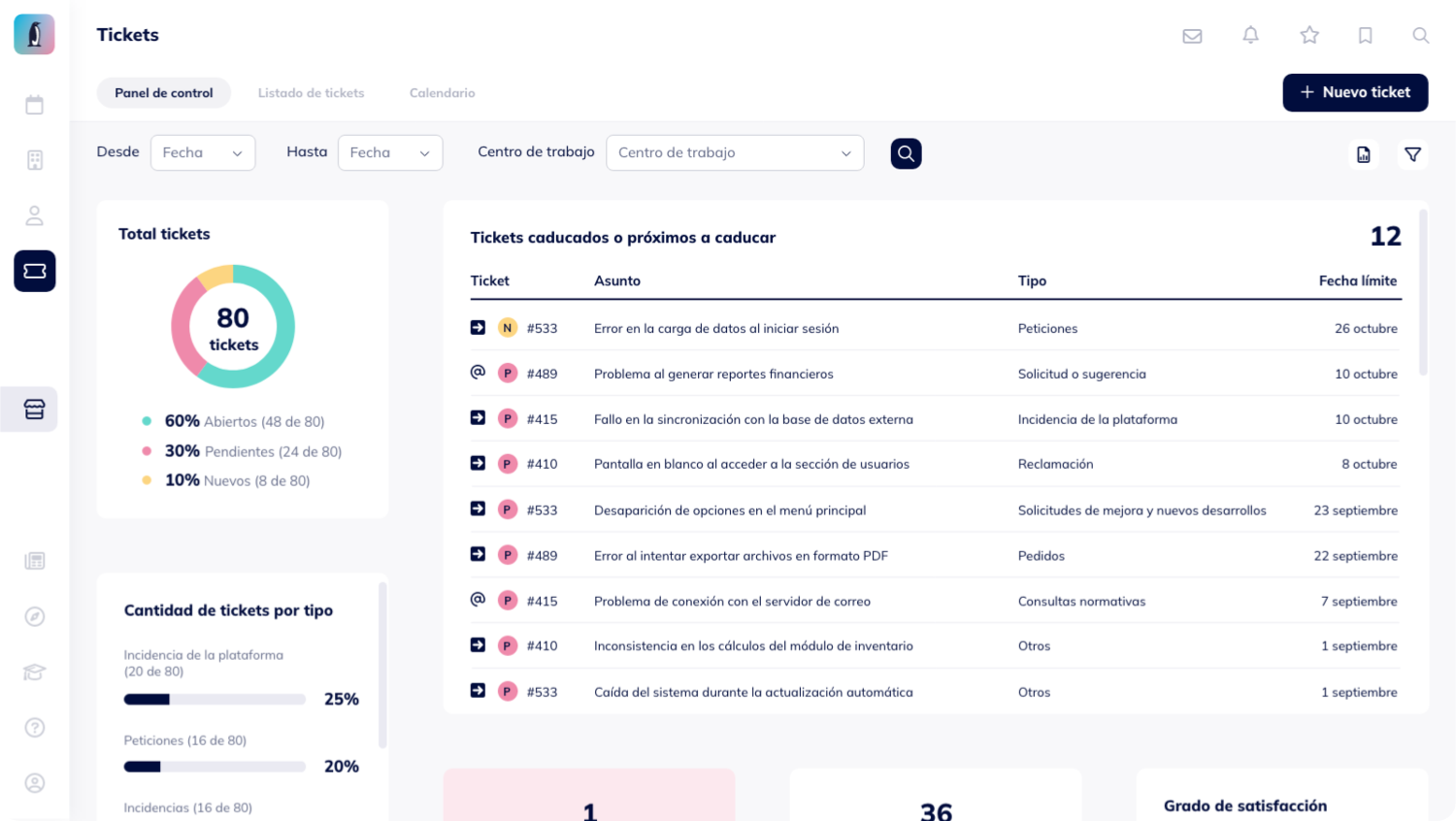Viewport: 1456px width, 821px height.
Task: Click the penguin app logo
Action: [34, 34]
